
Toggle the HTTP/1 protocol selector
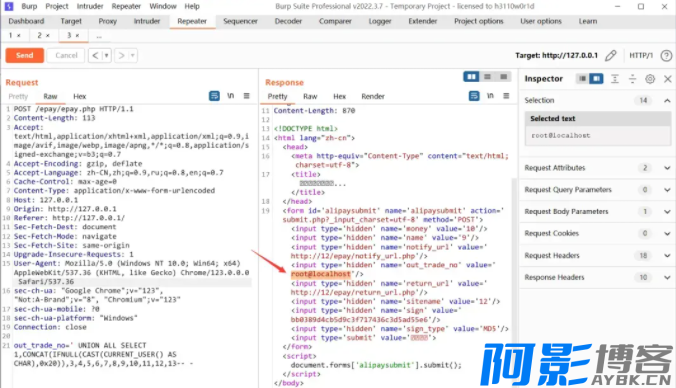[x=641, y=55]
